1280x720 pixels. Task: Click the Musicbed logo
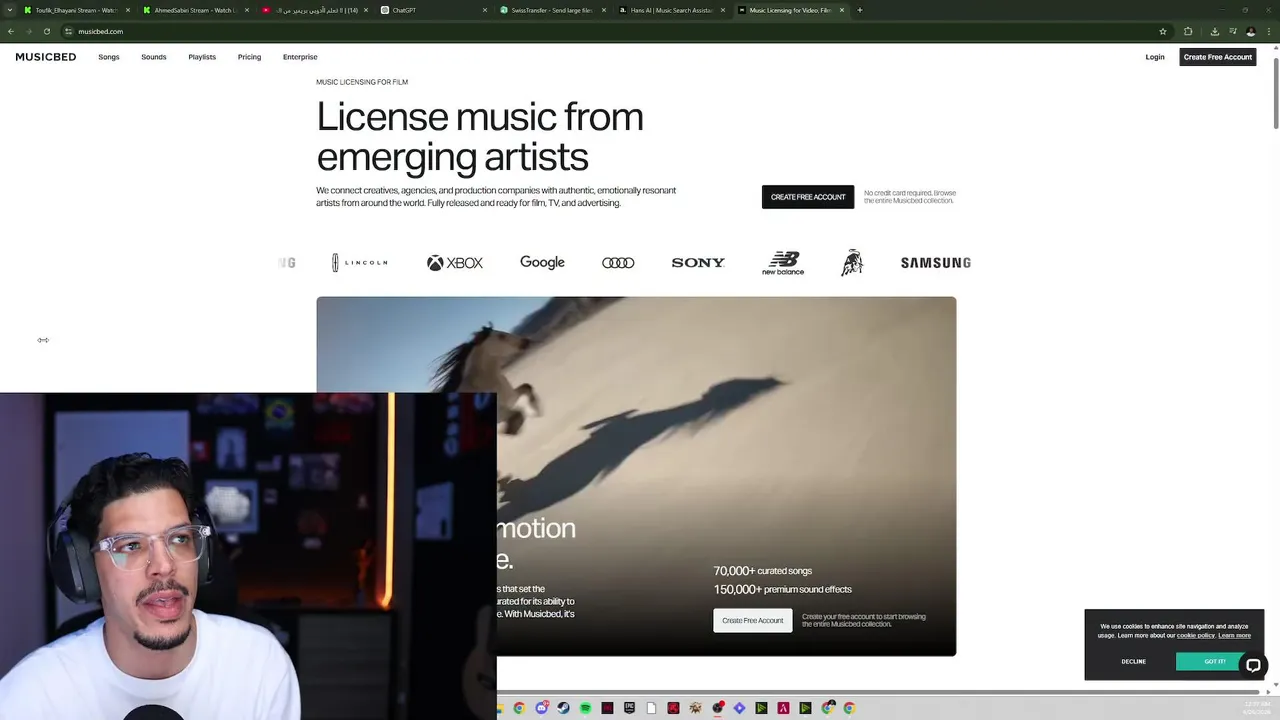[x=46, y=57]
